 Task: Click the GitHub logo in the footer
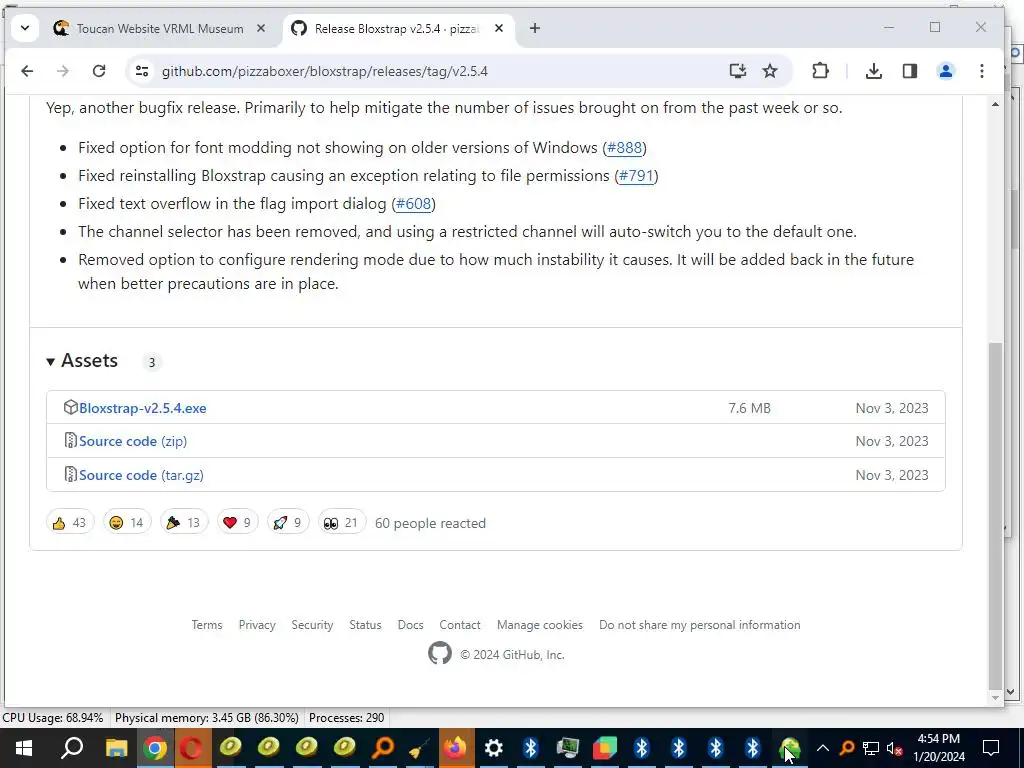click(440, 653)
